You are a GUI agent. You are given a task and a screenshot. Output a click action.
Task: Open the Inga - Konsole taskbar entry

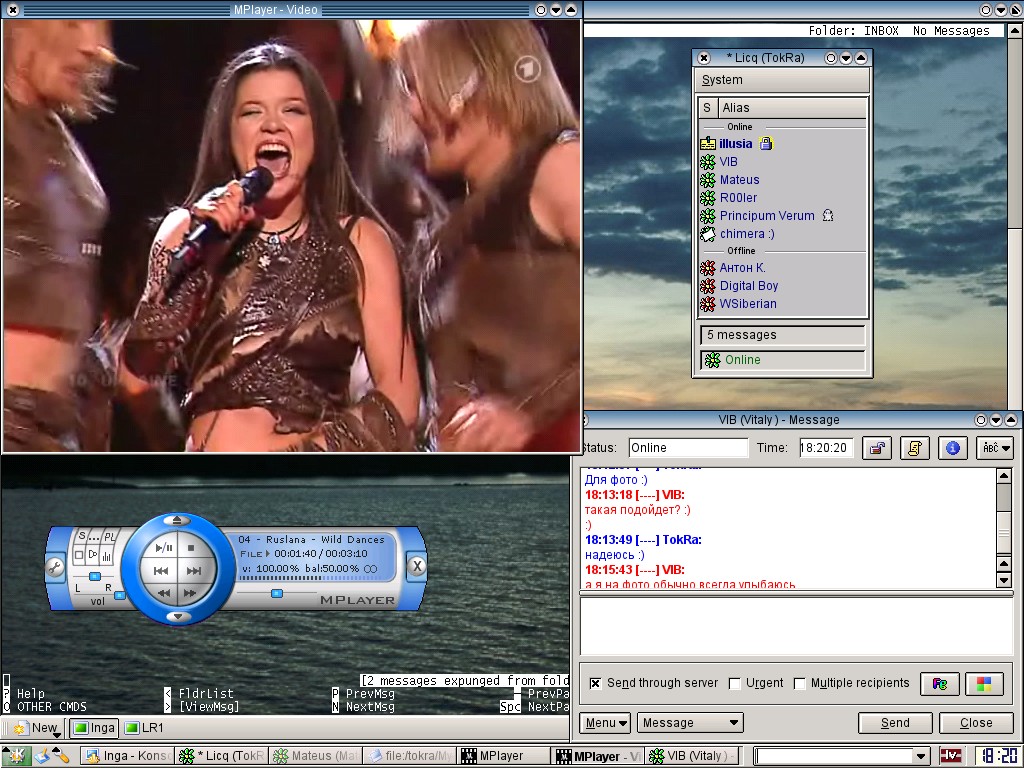tap(129, 756)
